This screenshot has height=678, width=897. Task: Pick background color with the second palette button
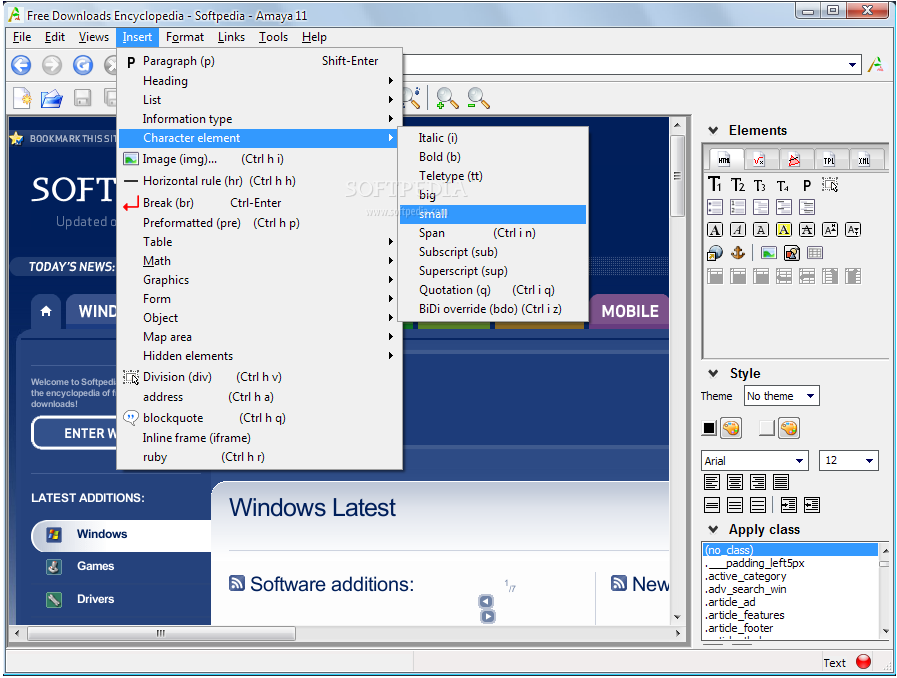[789, 428]
